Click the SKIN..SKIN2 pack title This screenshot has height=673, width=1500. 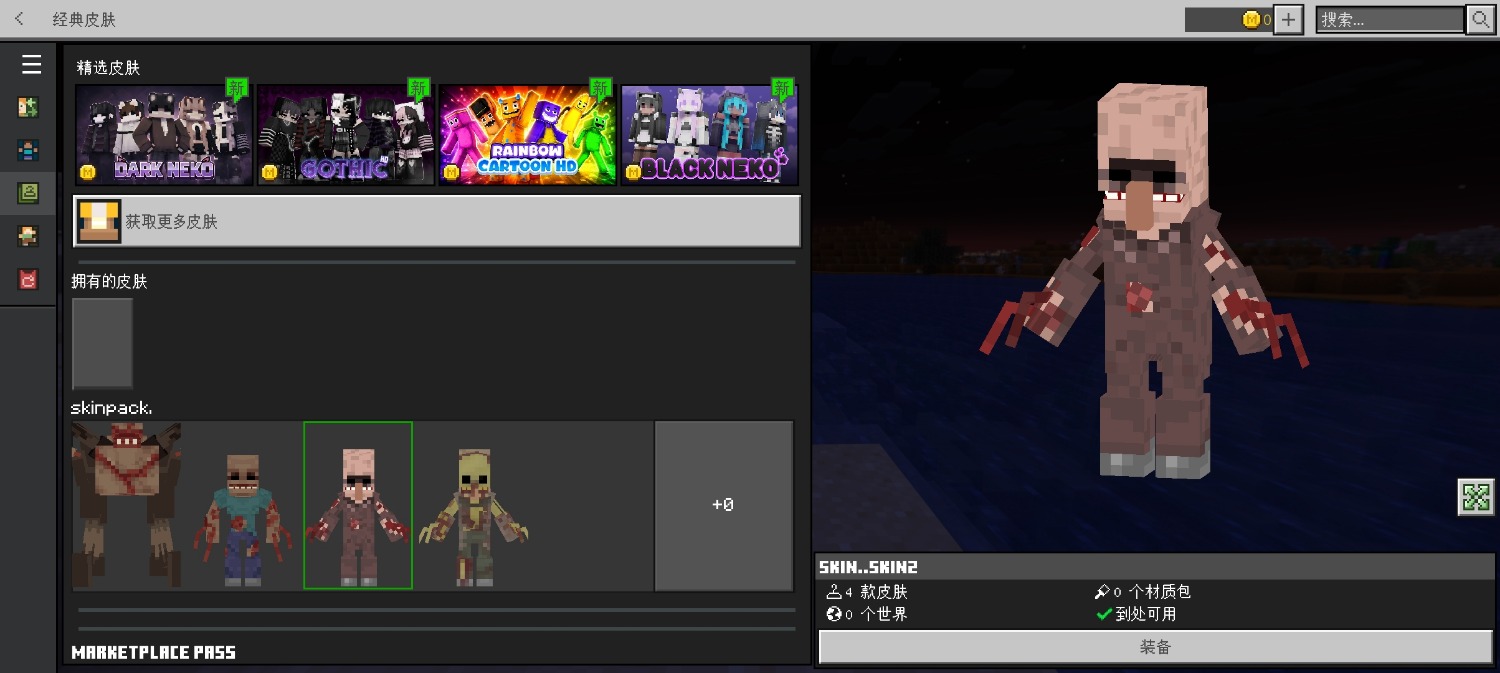tap(869, 566)
